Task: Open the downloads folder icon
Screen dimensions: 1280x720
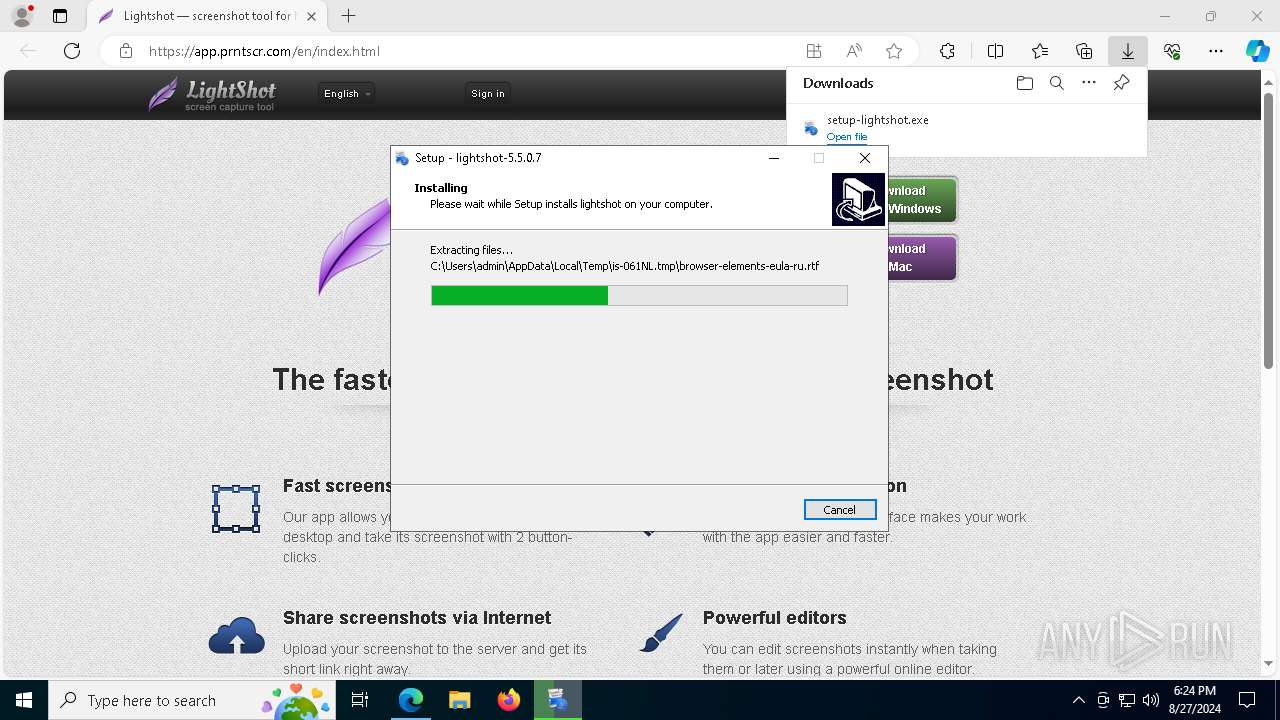Action: click(x=1024, y=83)
